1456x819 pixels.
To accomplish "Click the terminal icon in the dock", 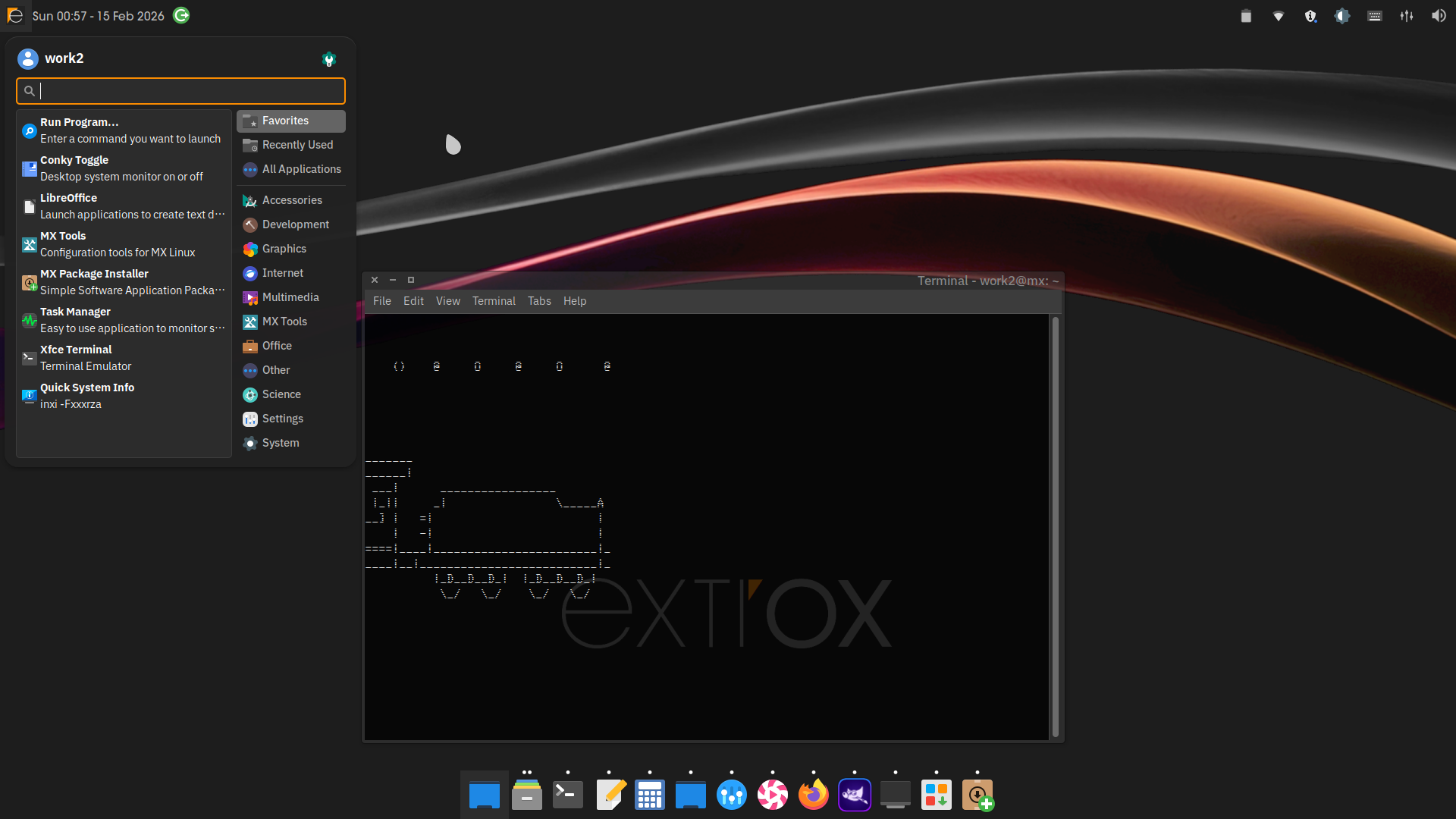I will [x=567, y=795].
